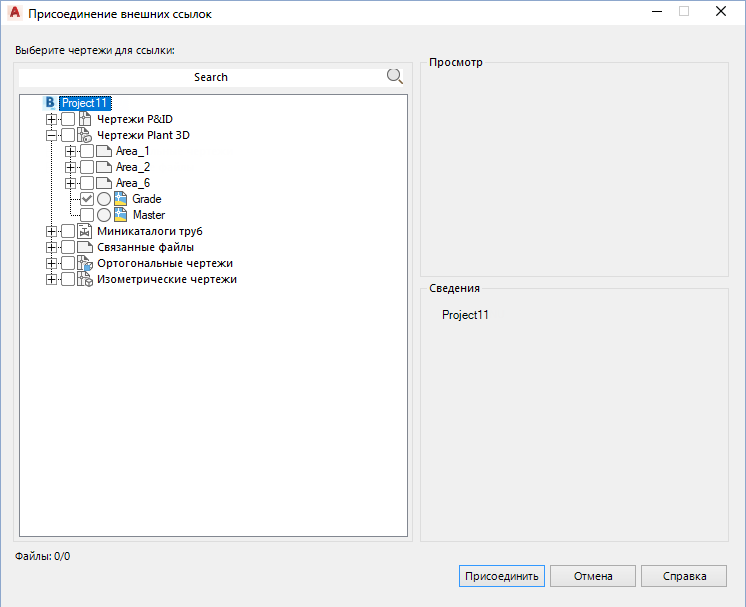The height and width of the screenshot is (607, 746).
Task: Select the Чертежи P&ID label
Action: pyautogui.click(x=135, y=119)
